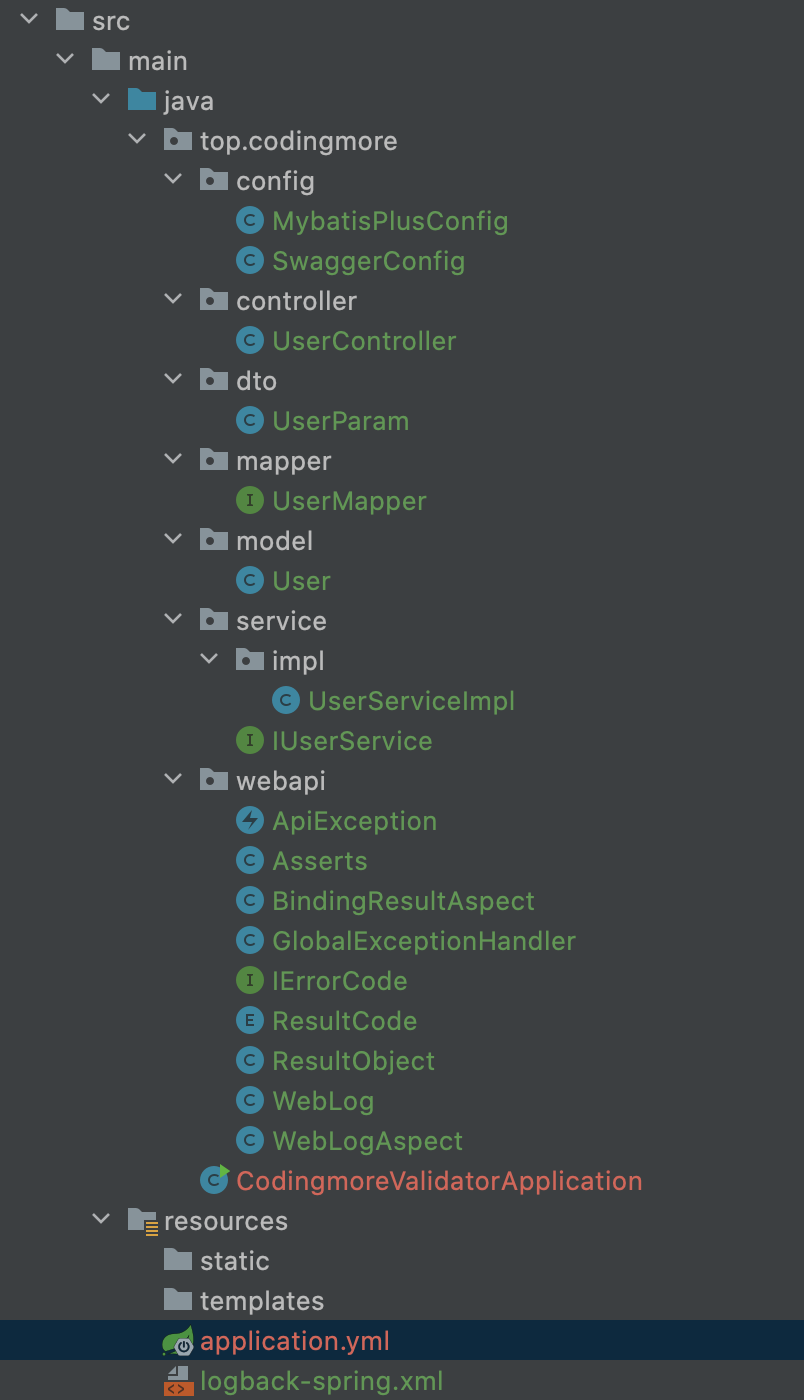Click the enum icon beside ResultCode

tap(249, 1021)
